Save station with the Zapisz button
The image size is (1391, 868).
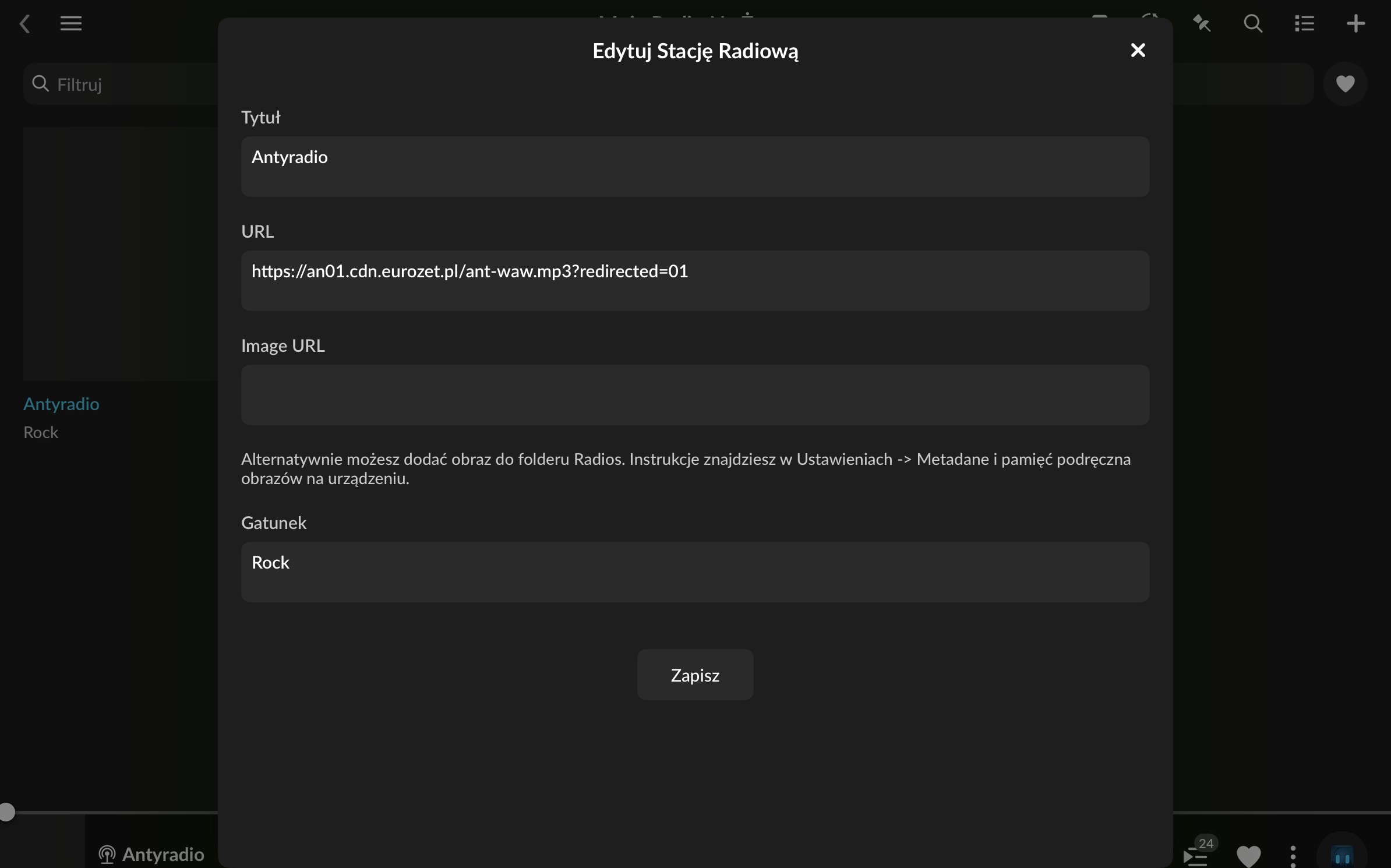695,675
